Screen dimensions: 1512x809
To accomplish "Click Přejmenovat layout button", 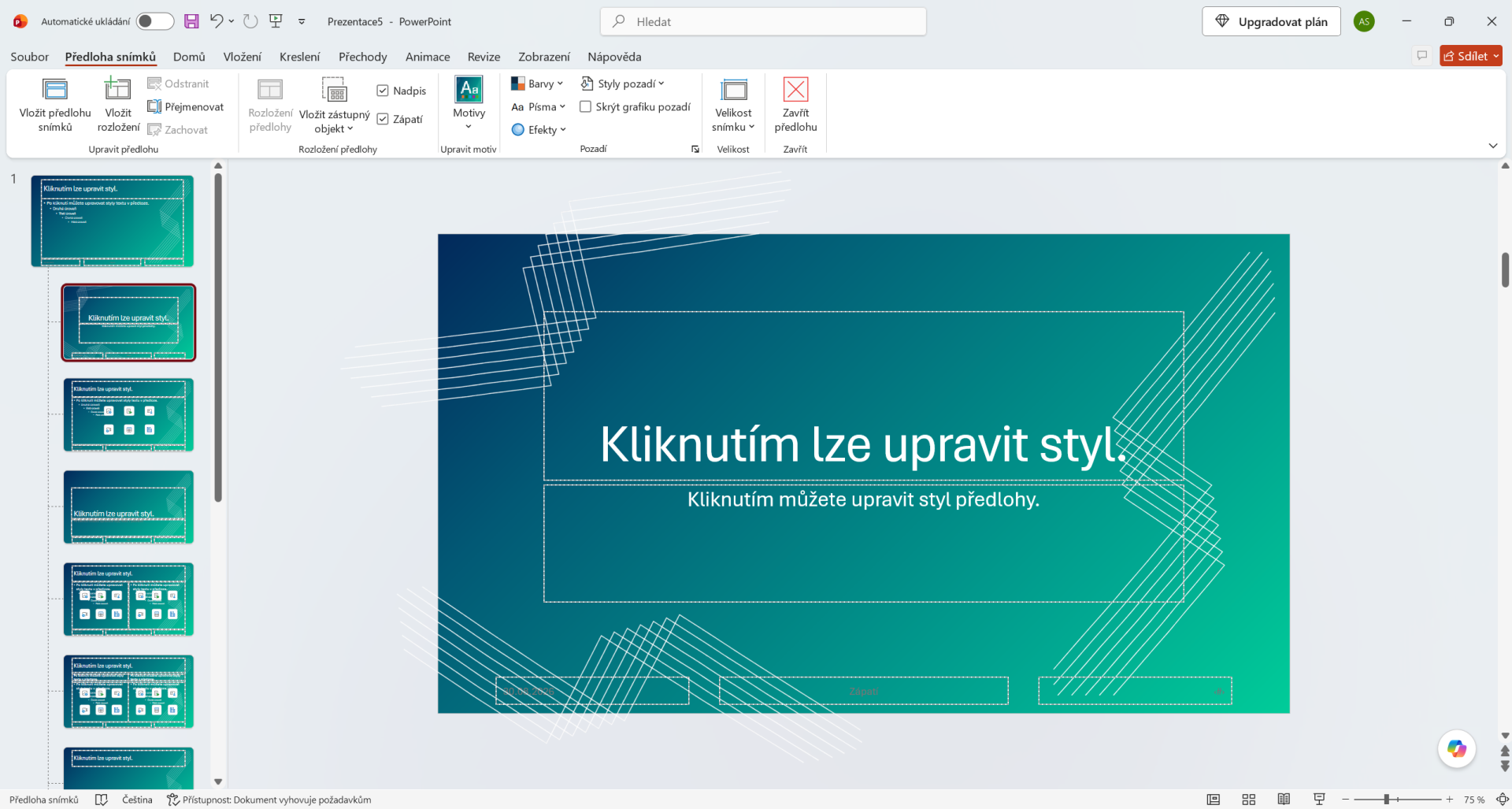I will [x=186, y=106].
